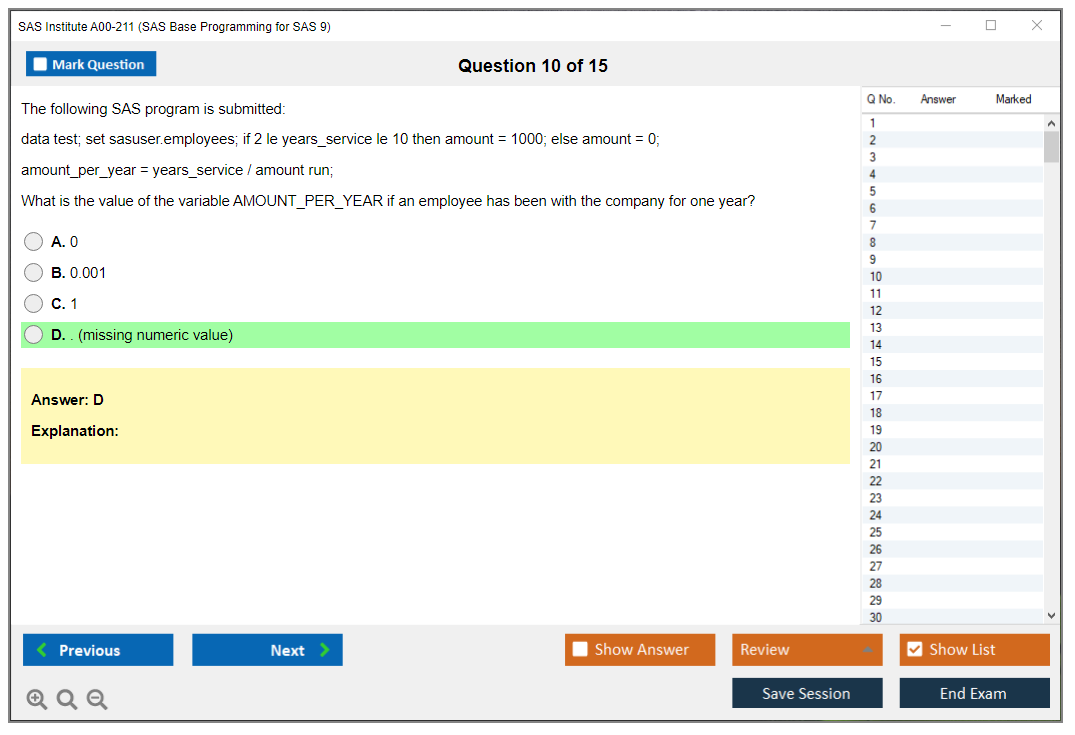Advance to the Next question
Viewport: 1075px width, 735px height.
coord(267,650)
